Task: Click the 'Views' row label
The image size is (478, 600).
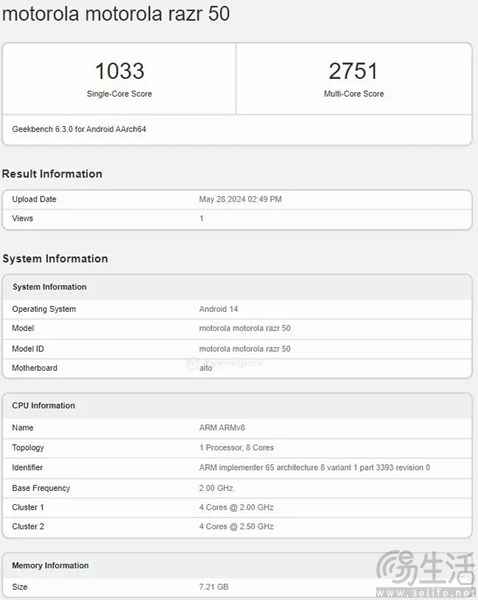Action: [23, 218]
